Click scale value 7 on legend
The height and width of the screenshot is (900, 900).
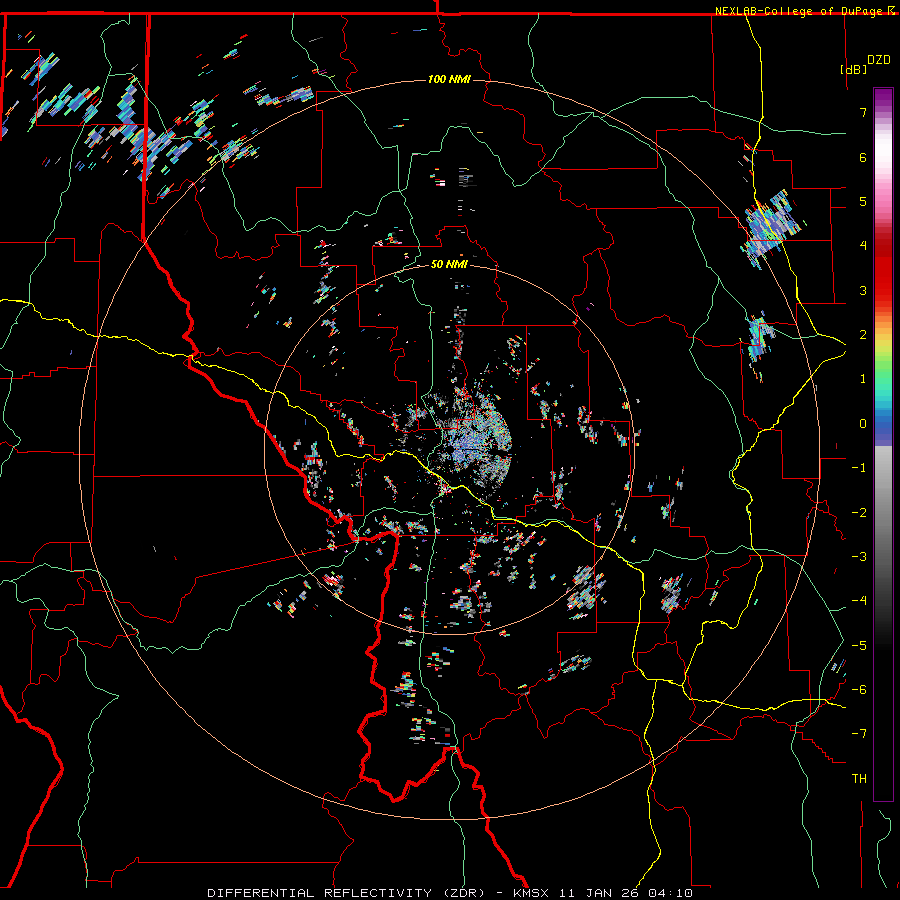[x=863, y=112]
